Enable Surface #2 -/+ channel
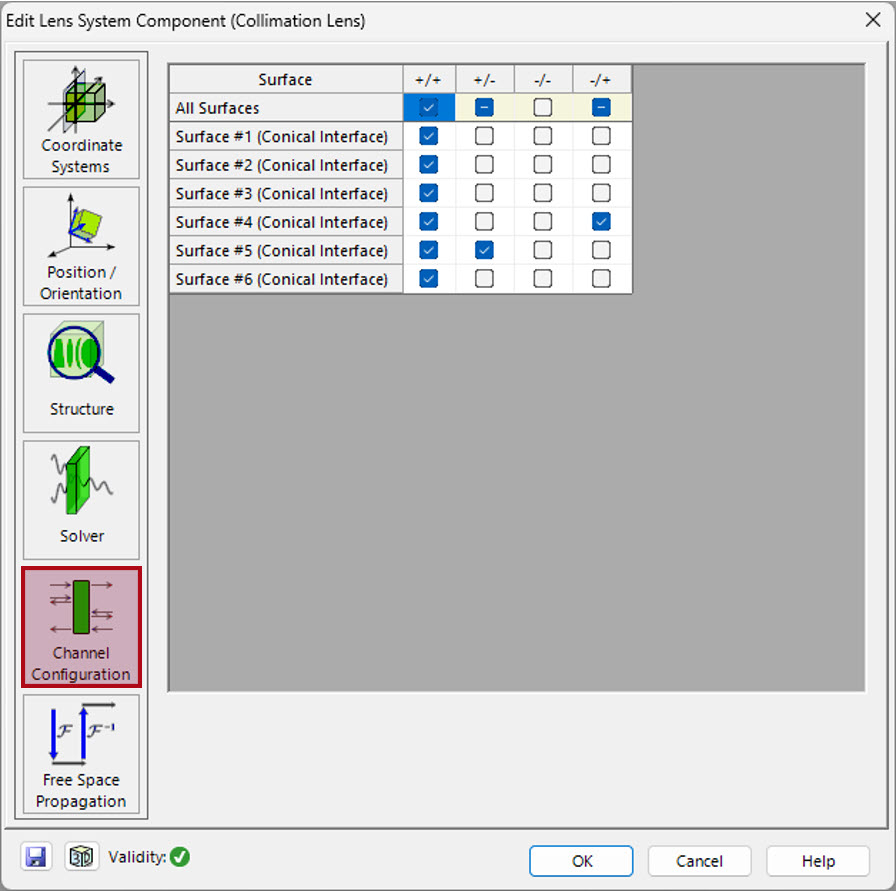 601,165
